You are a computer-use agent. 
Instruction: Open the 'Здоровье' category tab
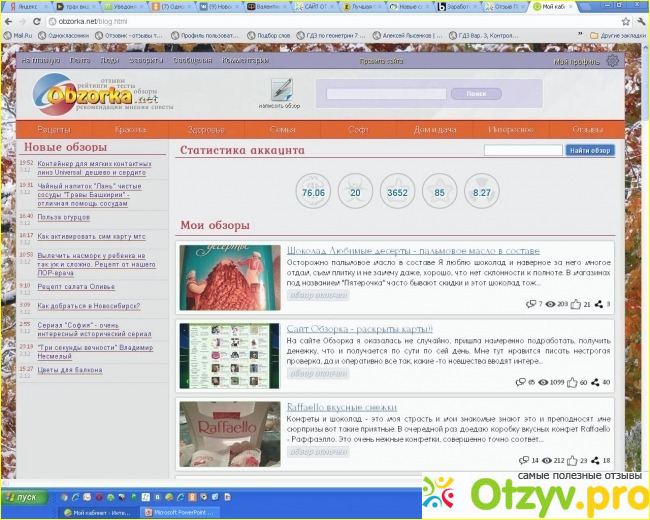pyautogui.click(x=205, y=130)
